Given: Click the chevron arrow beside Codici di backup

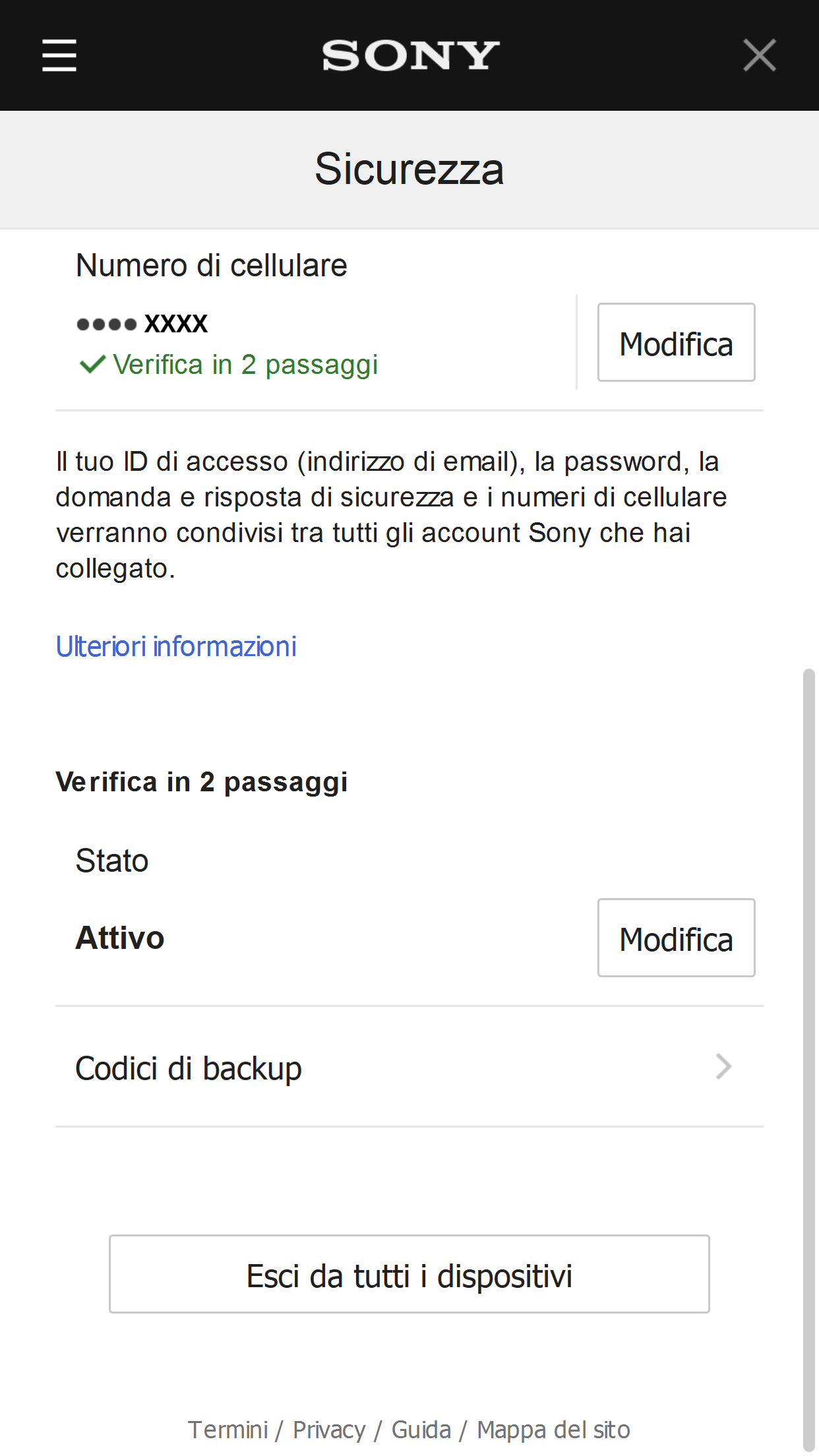Looking at the screenshot, I should tap(724, 1067).
